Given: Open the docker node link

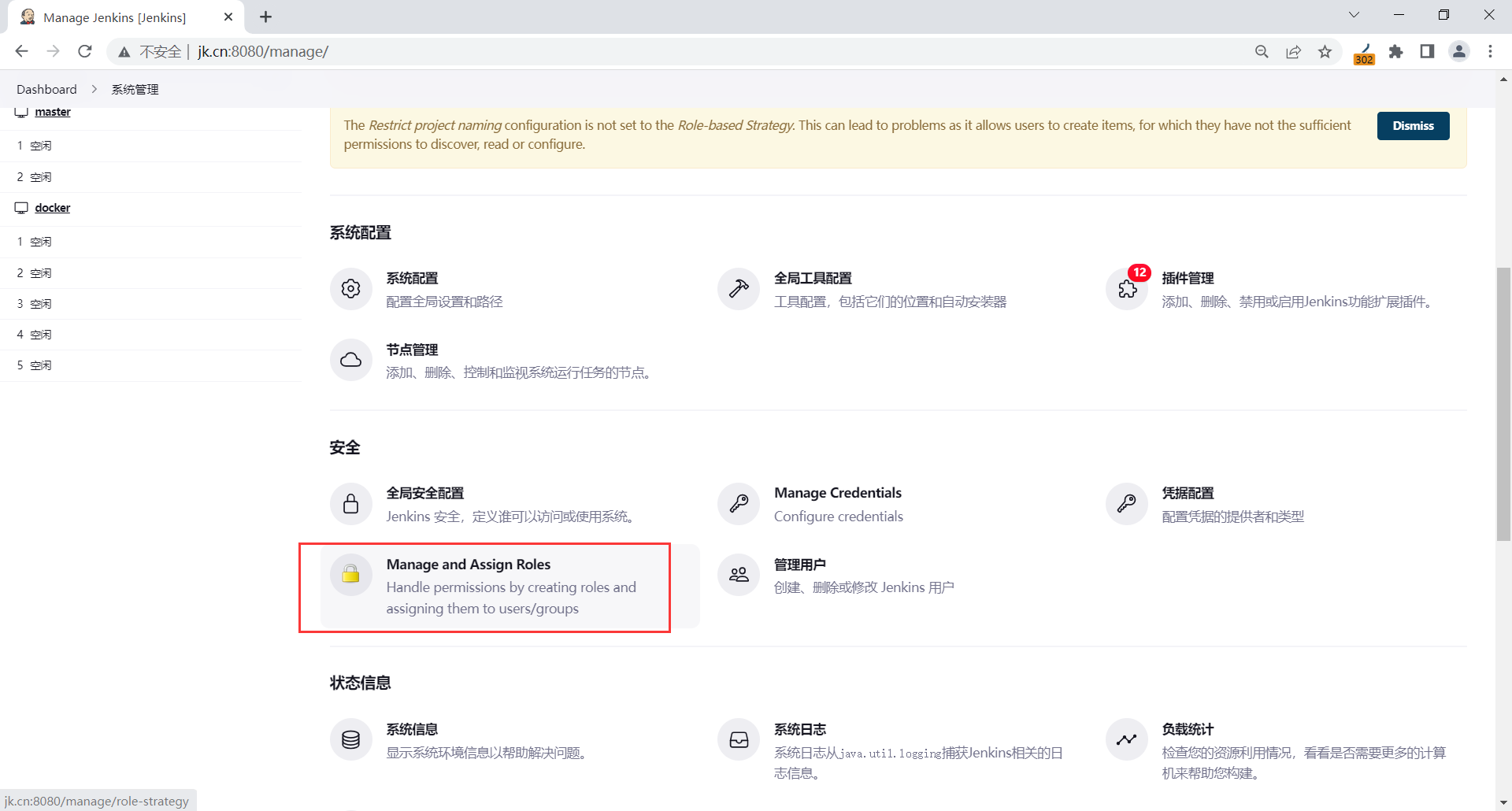Looking at the screenshot, I should point(53,208).
